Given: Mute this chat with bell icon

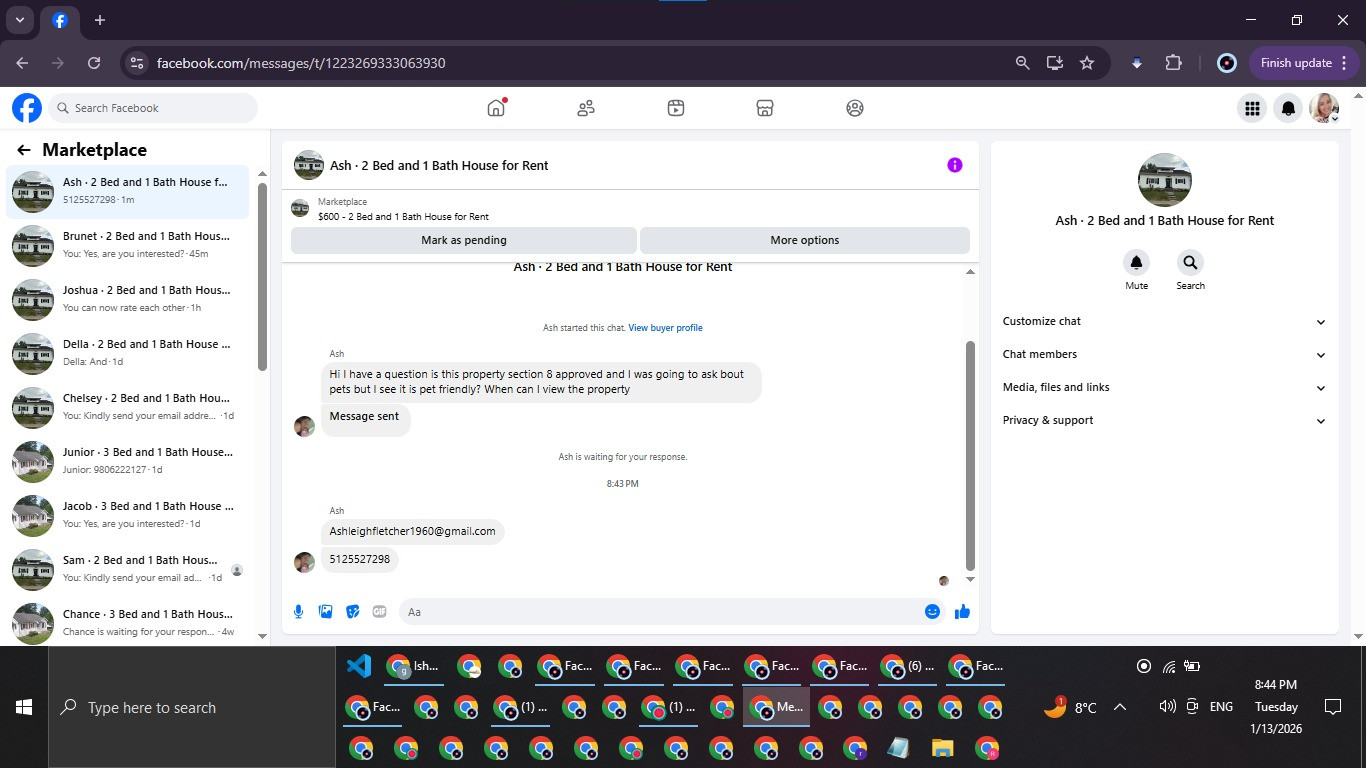Looking at the screenshot, I should [x=1136, y=263].
